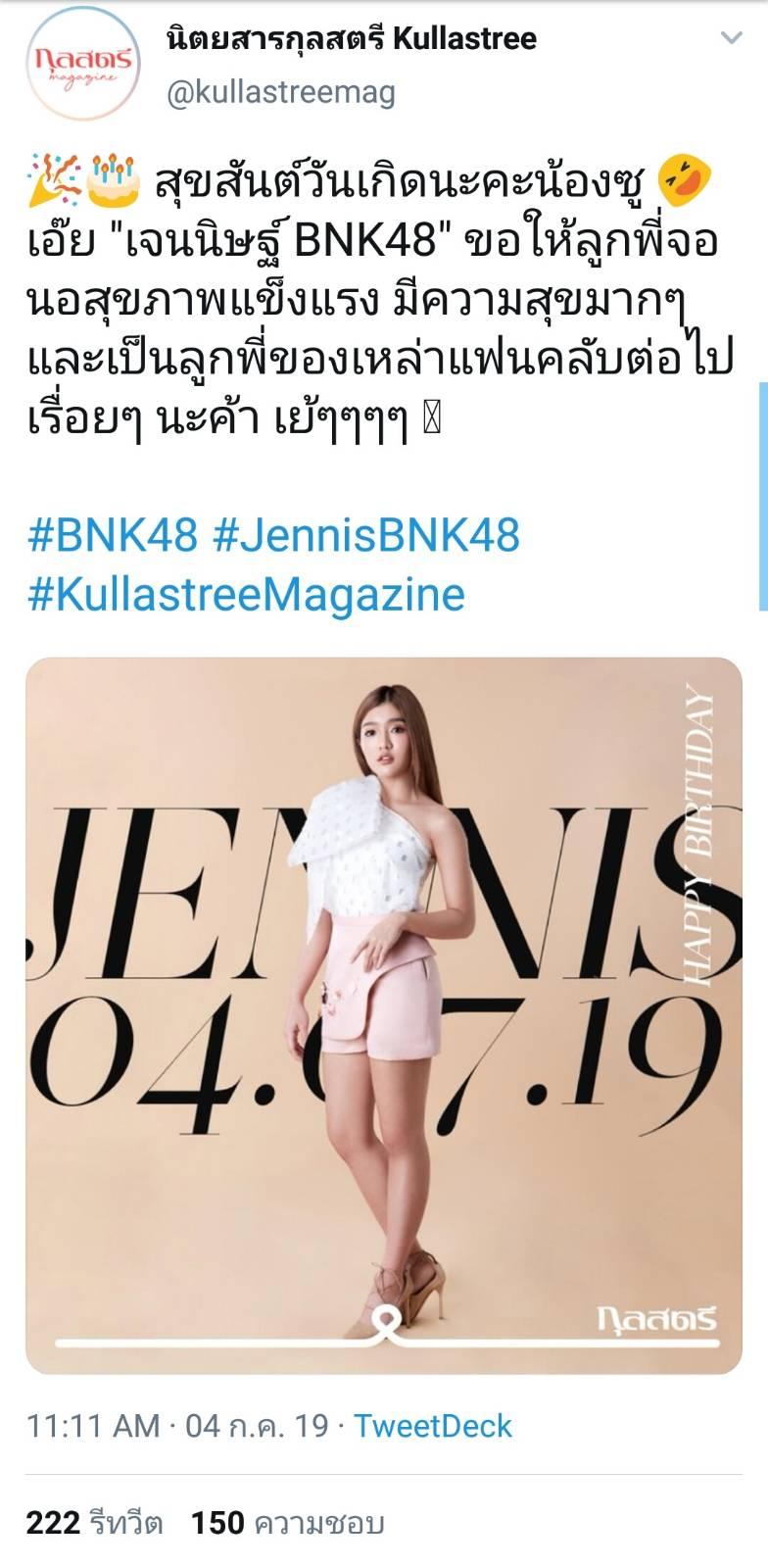This screenshot has height=1568, width=768.
Task: Open the @kullastreemag handle
Action: click(281, 92)
